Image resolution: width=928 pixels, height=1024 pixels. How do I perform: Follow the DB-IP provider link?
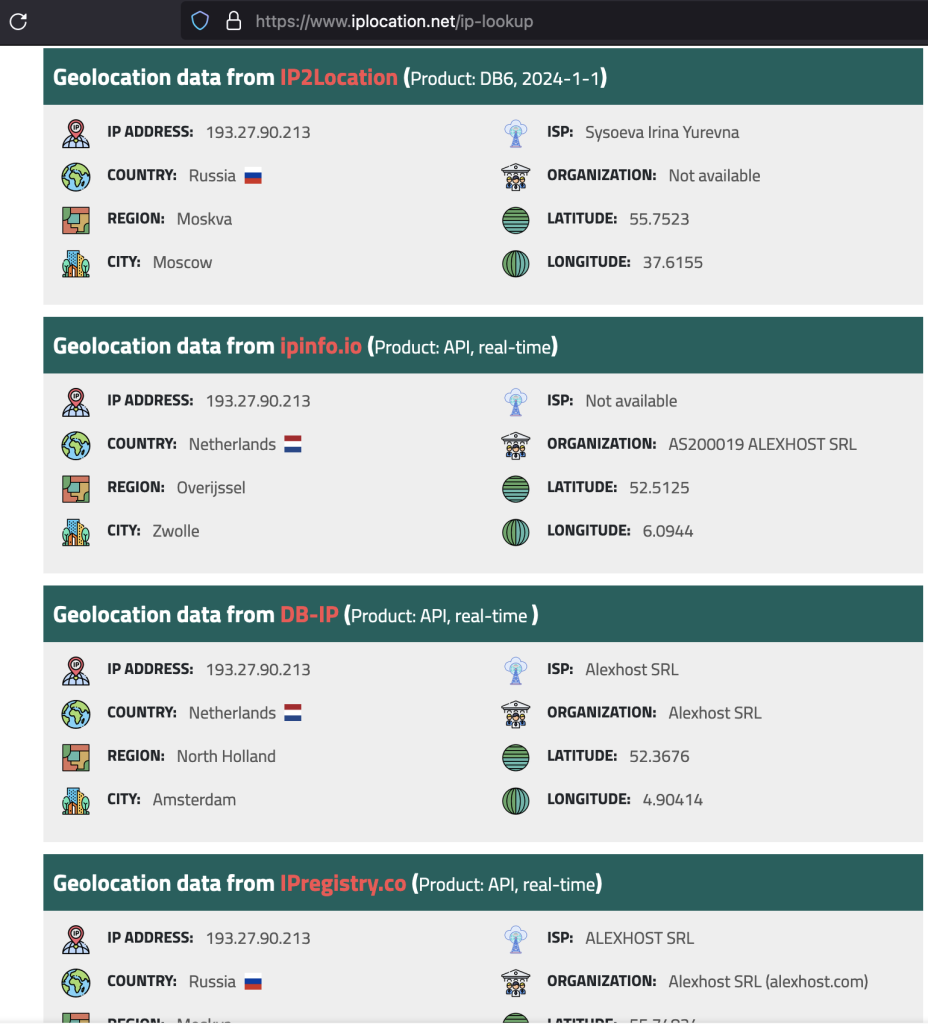coord(309,615)
